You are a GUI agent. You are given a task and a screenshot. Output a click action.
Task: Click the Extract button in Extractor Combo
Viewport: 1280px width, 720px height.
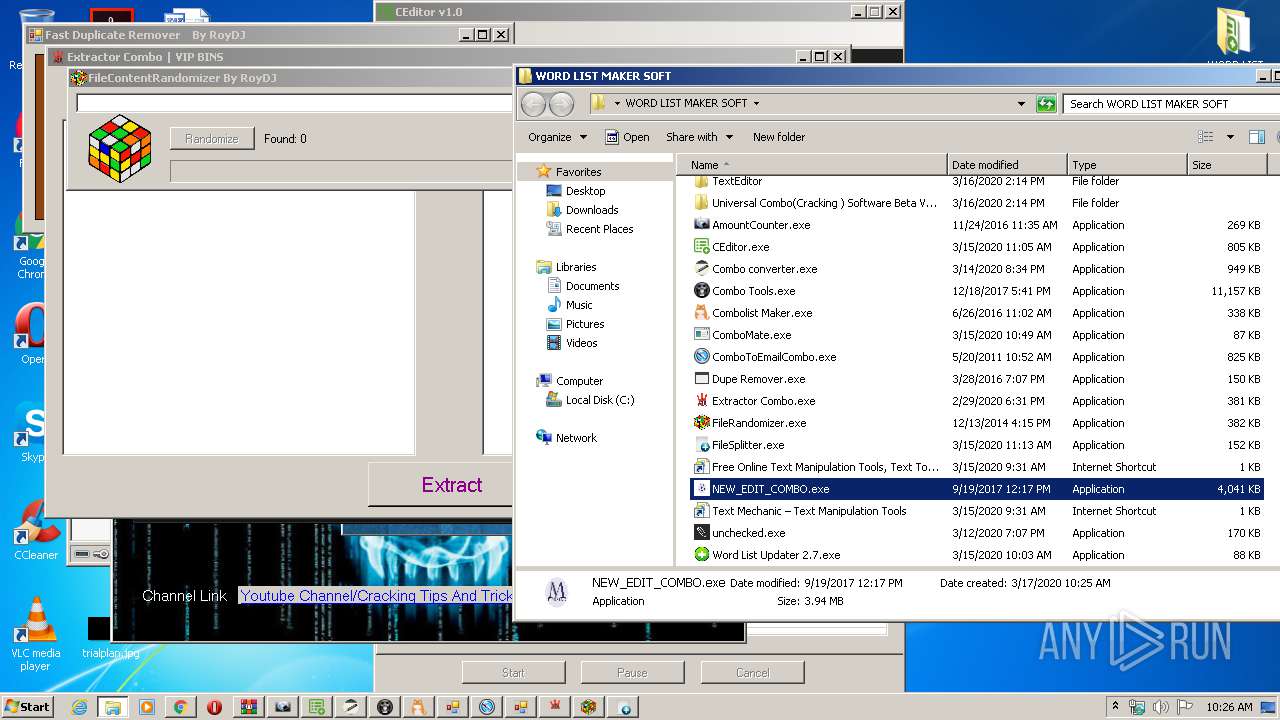click(441, 485)
